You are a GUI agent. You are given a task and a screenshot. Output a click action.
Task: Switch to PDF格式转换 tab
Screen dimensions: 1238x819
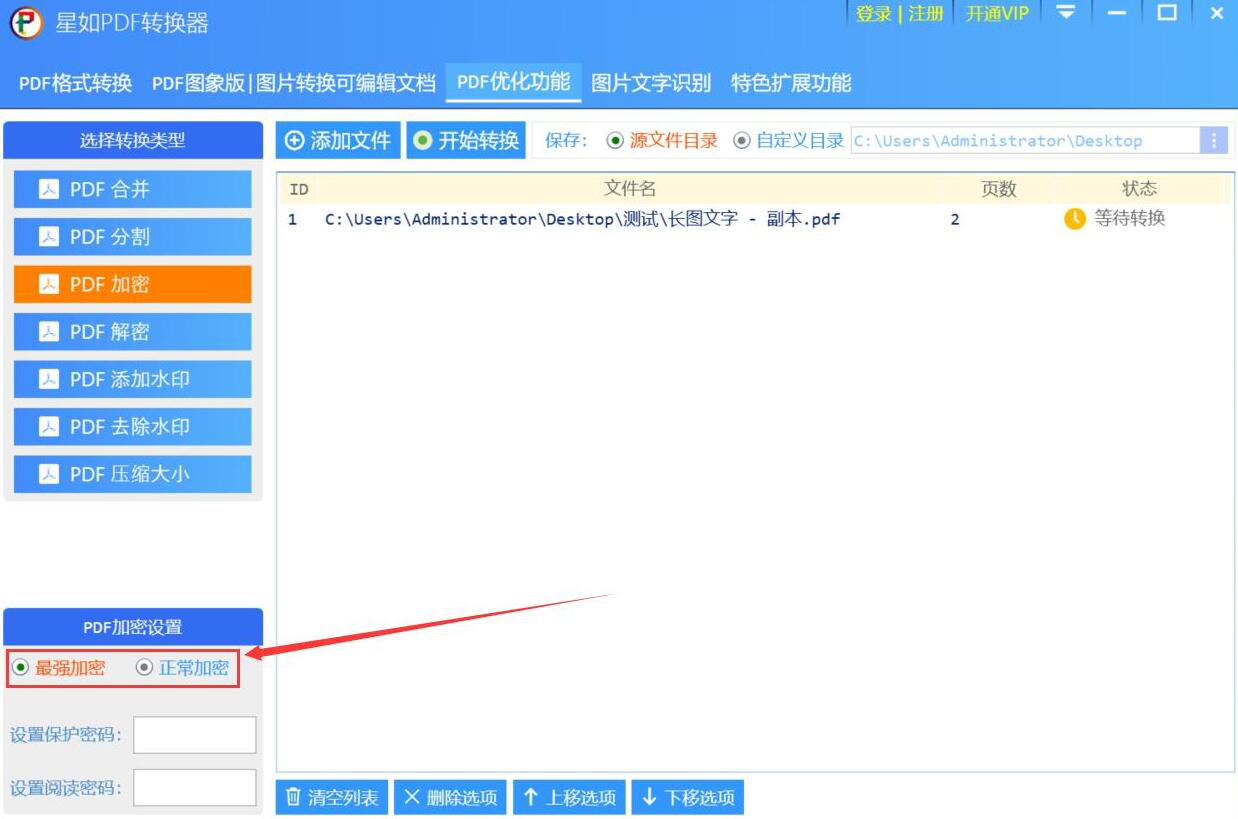pos(75,83)
